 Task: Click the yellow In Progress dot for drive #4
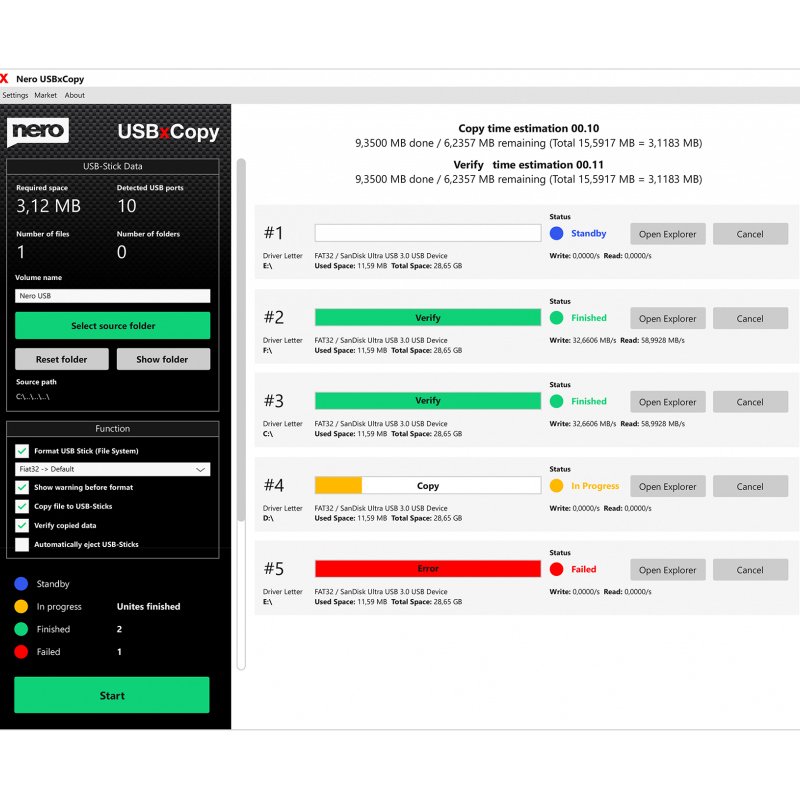click(x=556, y=486)
